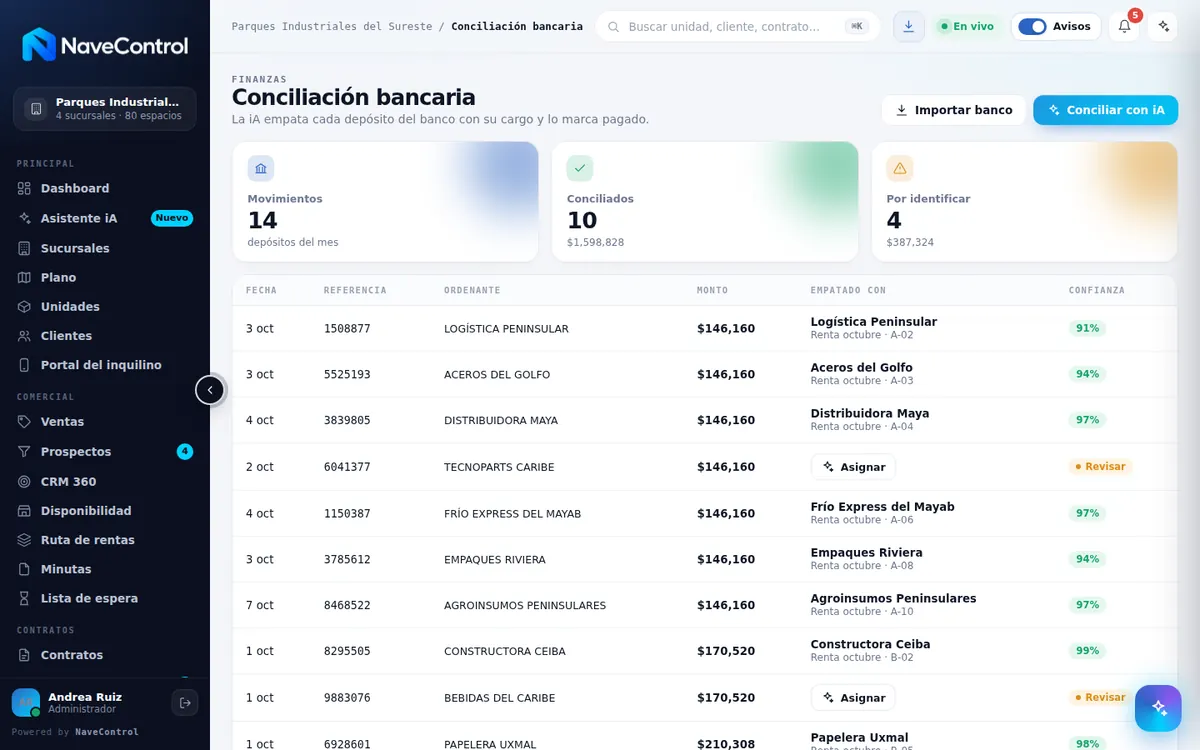Click the CRM 360 target icon
The width and height of the screenshot is (1200, 750).
pyautogui.click(x=25, y=481)
